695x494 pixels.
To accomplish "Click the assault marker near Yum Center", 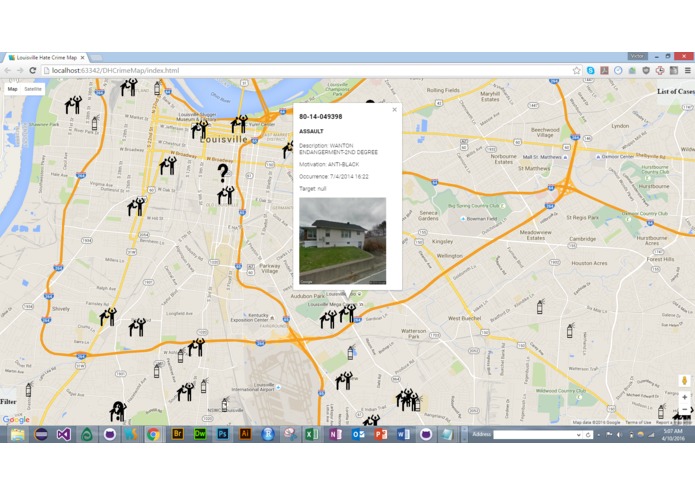I will (x=239, y=124).
